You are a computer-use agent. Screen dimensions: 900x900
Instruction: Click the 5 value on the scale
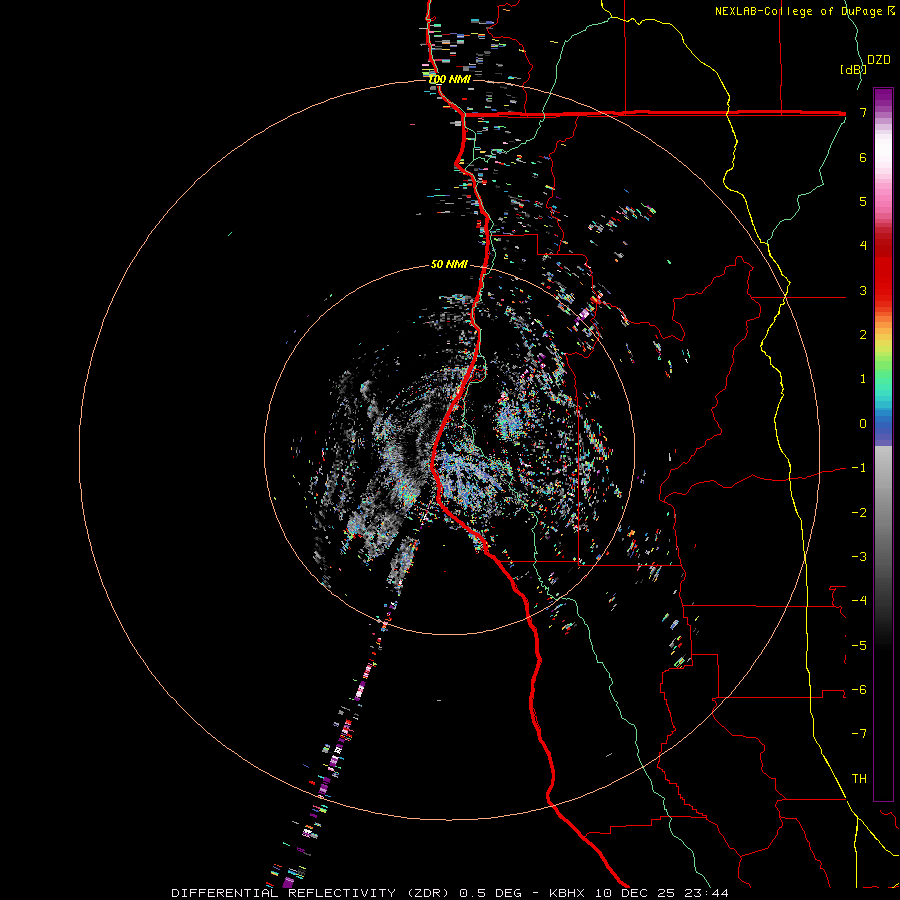863,201
